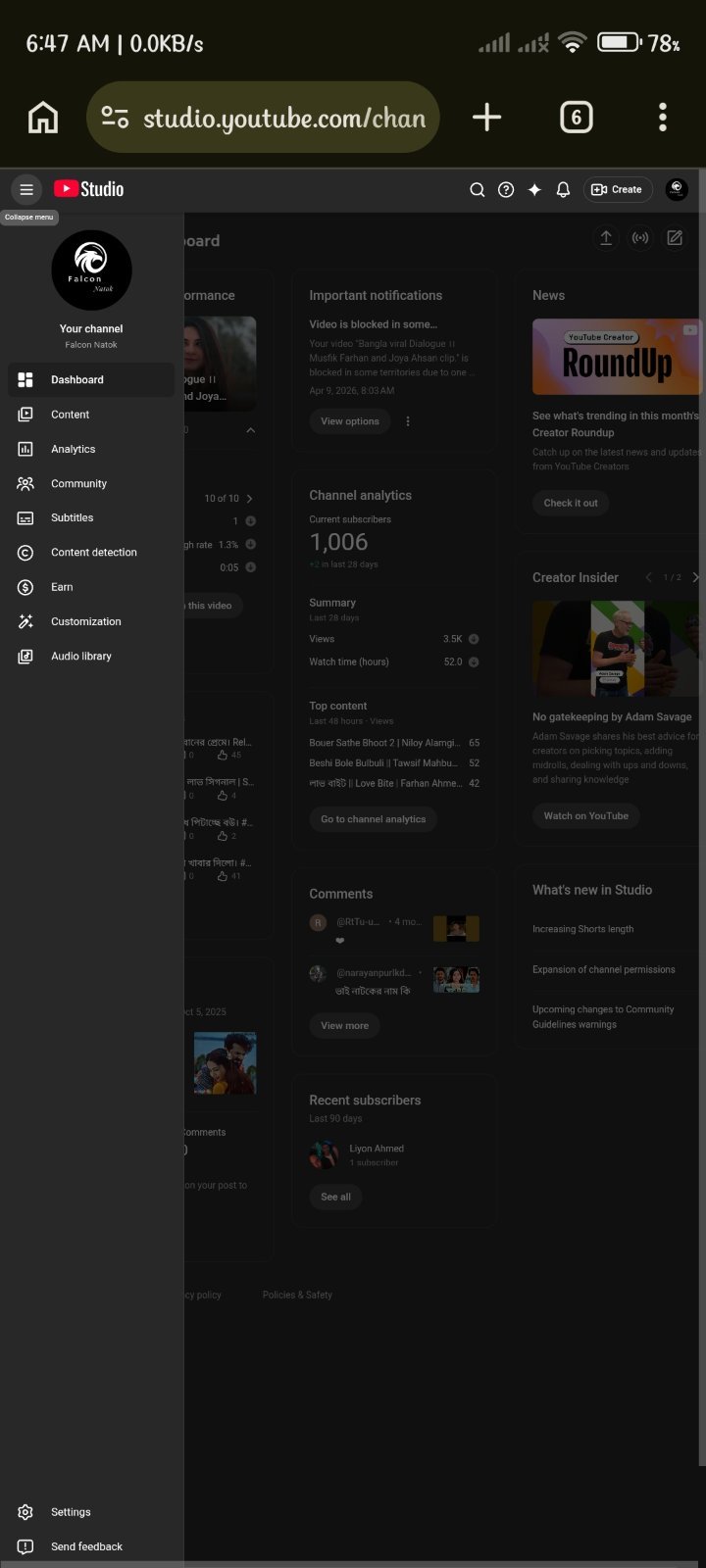Expand the 10 of 10 ranking chevron
706x1568 pixels.
coord(250,499)
